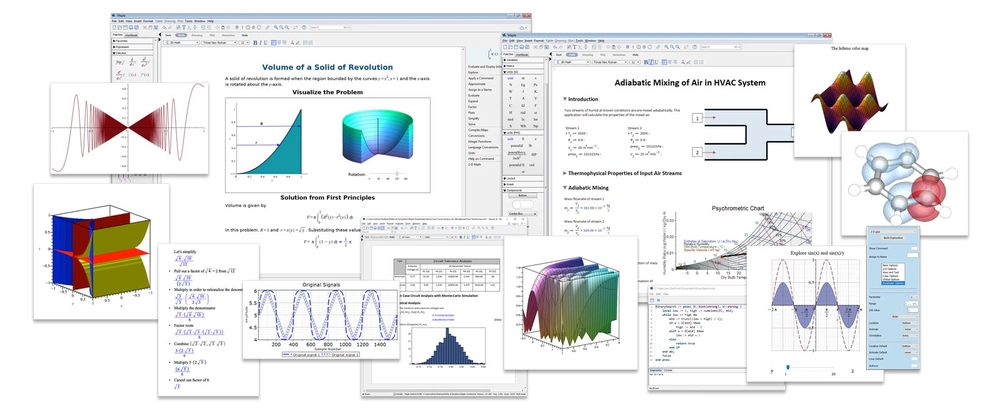Switch to Workbook tab in left Maple window
This screenshot has width=1000, height=419.
[x=131, y=35]
